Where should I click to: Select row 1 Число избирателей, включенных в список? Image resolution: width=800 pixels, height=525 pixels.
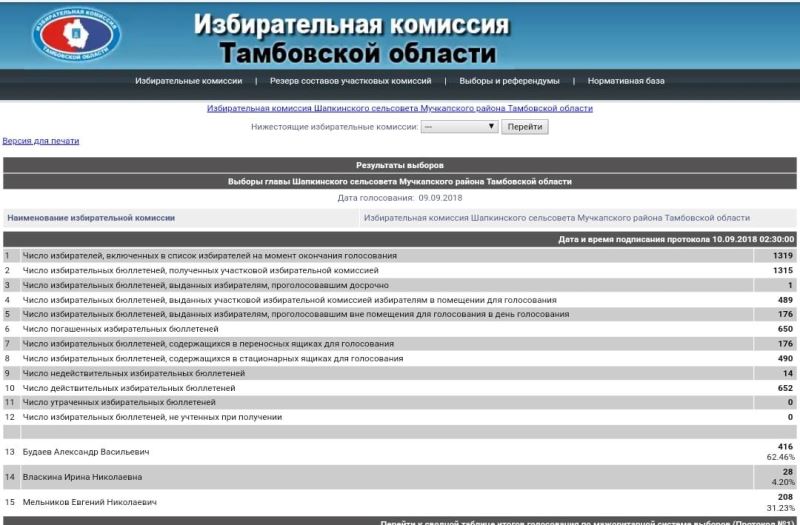pyautogui.click(x=399, y=255)
